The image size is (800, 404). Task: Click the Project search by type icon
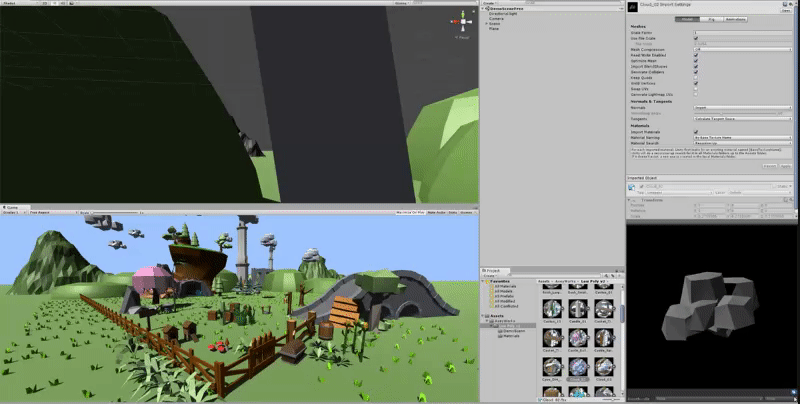(607, 276)
